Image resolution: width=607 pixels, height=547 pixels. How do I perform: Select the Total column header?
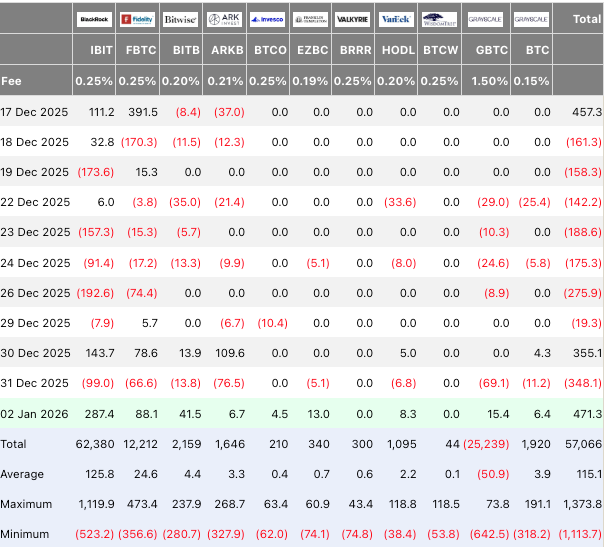[586, 19]
